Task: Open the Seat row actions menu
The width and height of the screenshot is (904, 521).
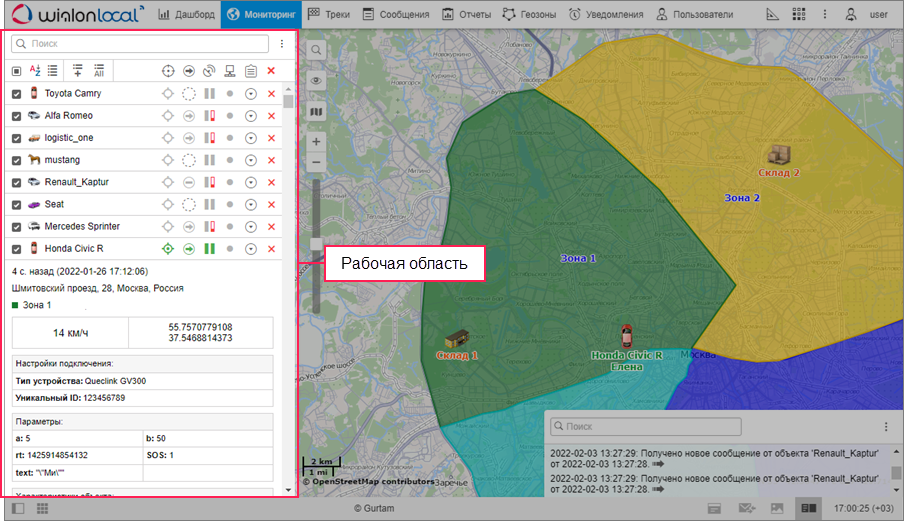Action: click(x=251, y=205)
